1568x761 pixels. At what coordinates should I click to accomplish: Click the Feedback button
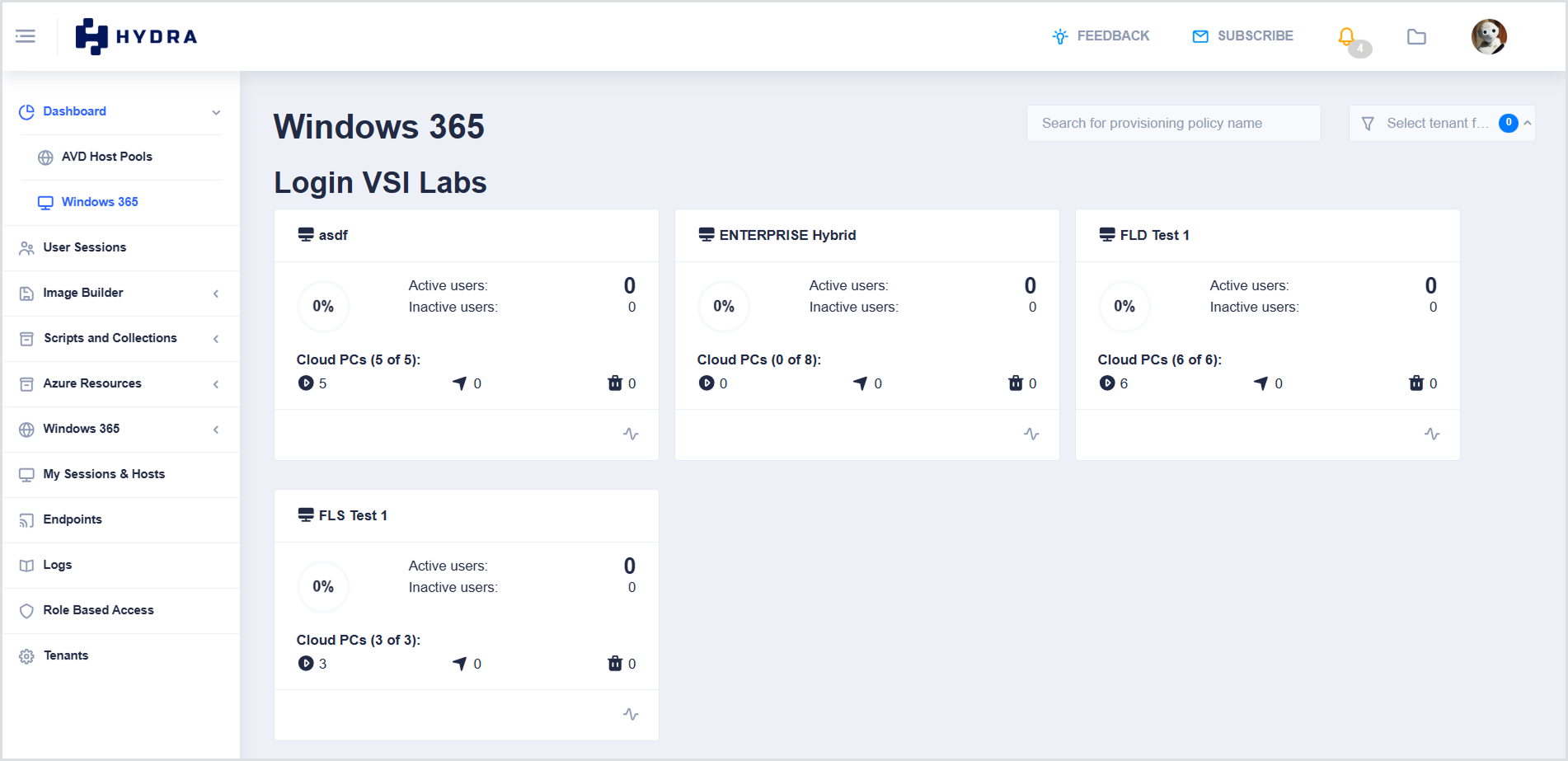(x=1101, y=36)
